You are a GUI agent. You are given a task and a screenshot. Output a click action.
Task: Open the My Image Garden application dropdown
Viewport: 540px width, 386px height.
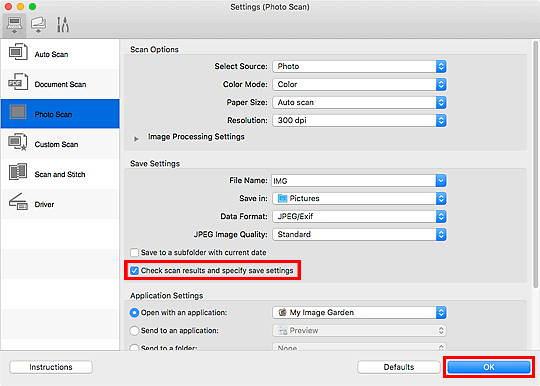(x=359, y=312)
